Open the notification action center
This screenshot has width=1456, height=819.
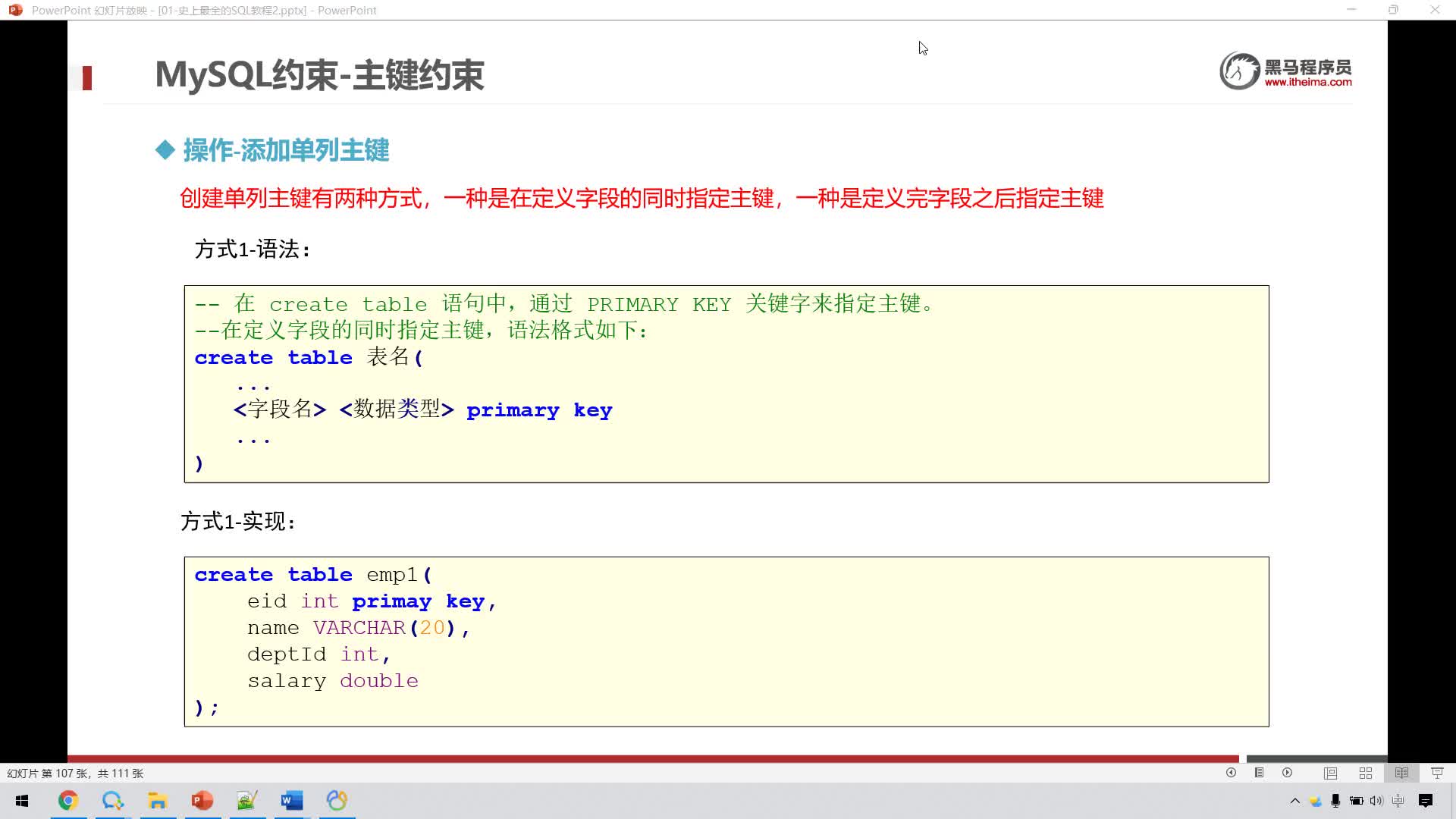(1426, 801)
